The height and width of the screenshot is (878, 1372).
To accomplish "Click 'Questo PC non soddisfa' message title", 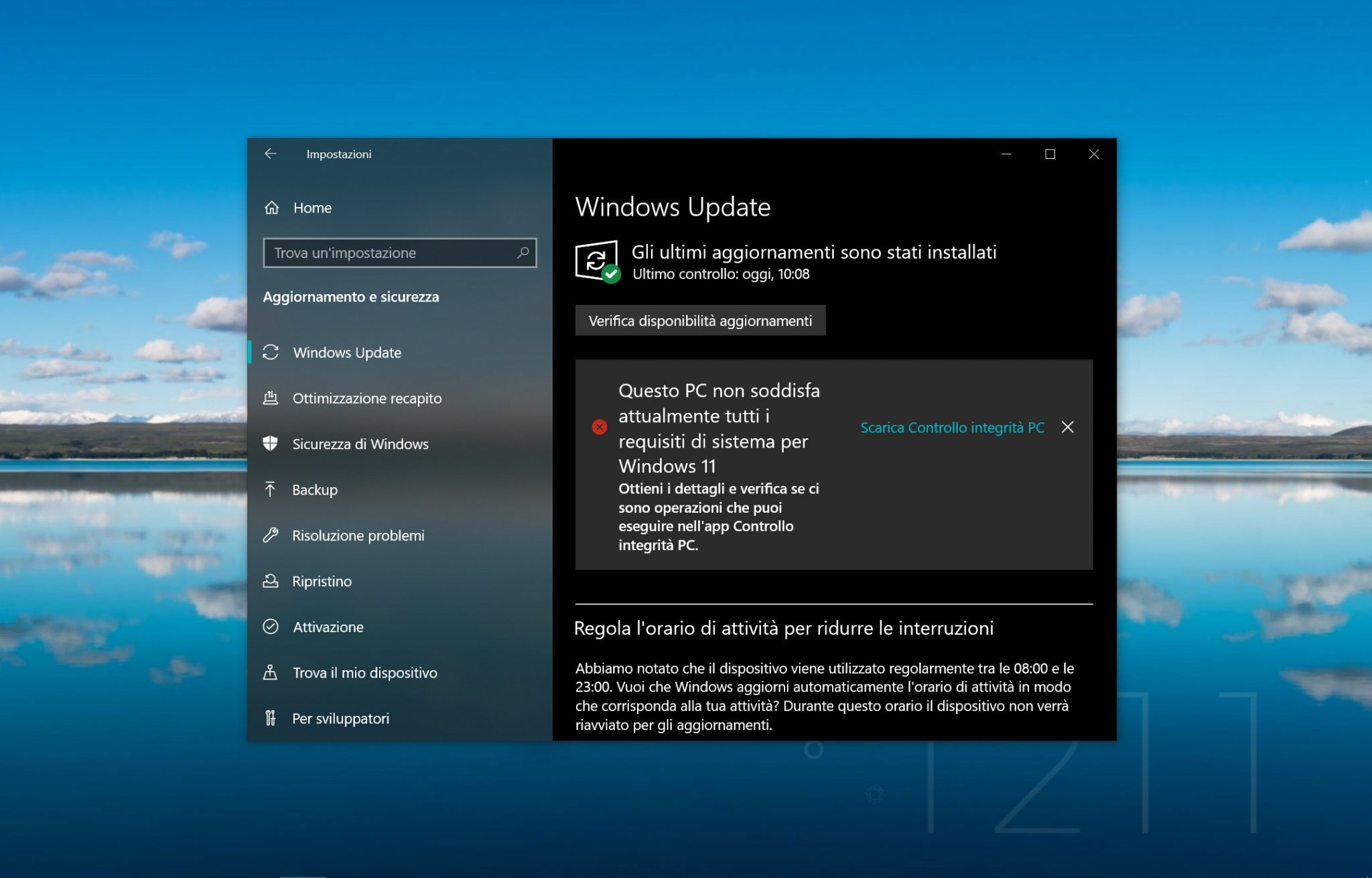I will pyautogui.click(x=719, y=428).
